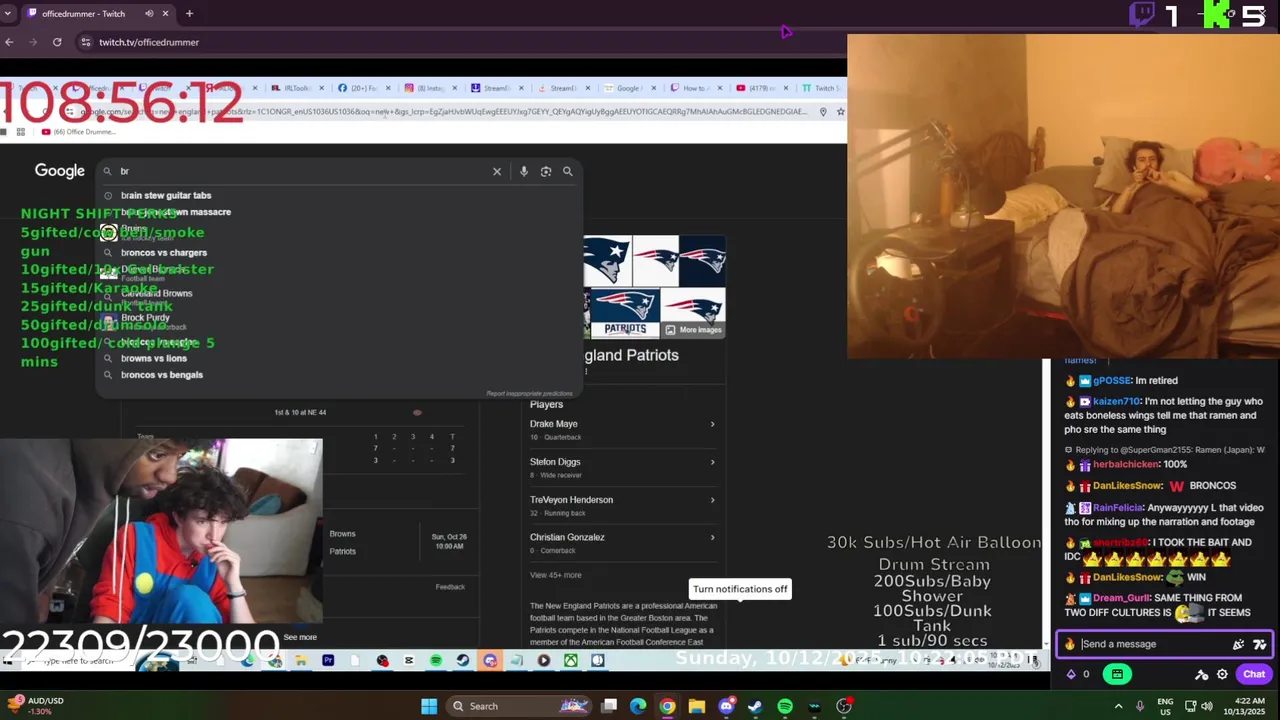Image resolution: width=1280 pixels, height=720 pixels.
Task: Open Microsoft Edge from taskbar
Action: pos(638,706)
